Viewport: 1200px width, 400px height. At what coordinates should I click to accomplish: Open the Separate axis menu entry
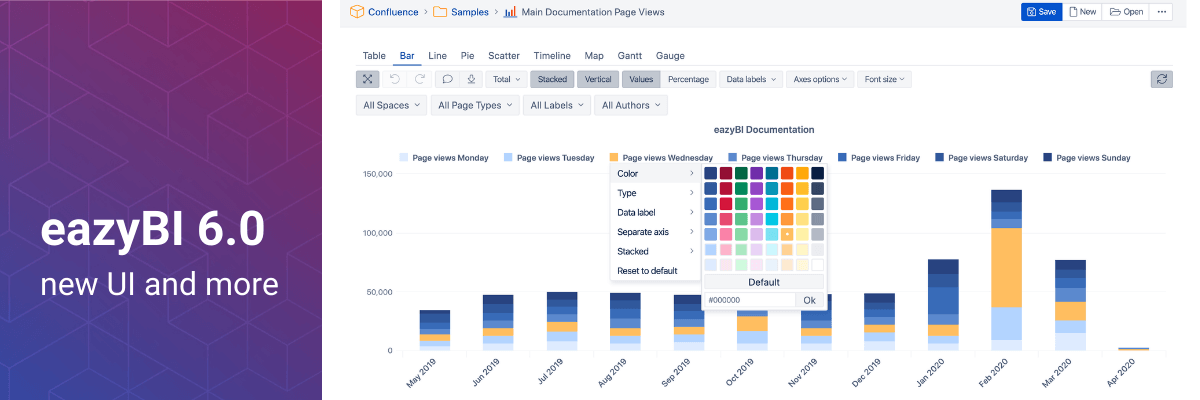(655, 232)
